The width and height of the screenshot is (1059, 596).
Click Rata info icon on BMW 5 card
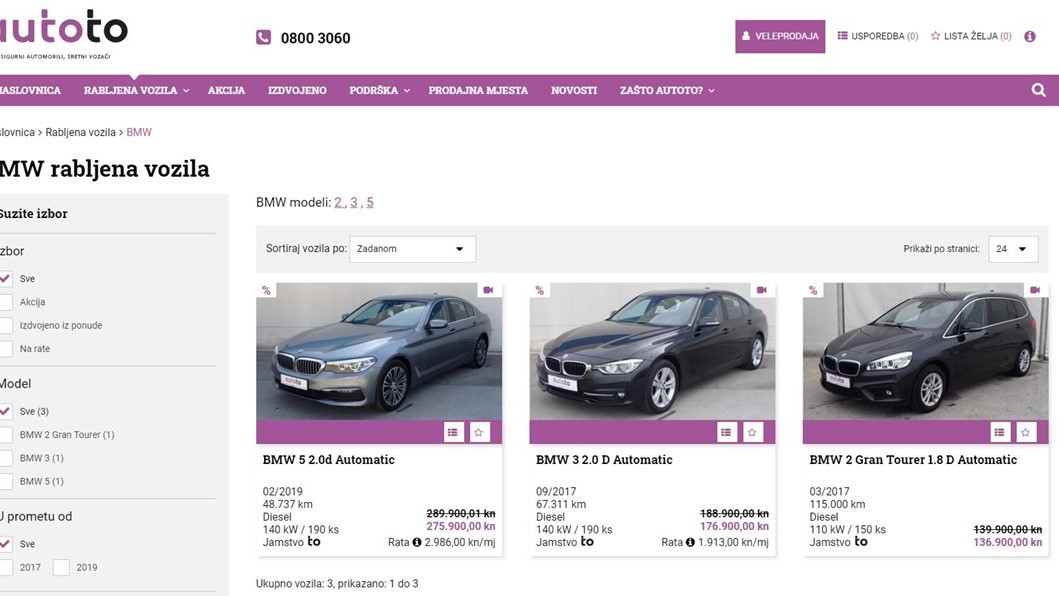[x=417, y=542]
